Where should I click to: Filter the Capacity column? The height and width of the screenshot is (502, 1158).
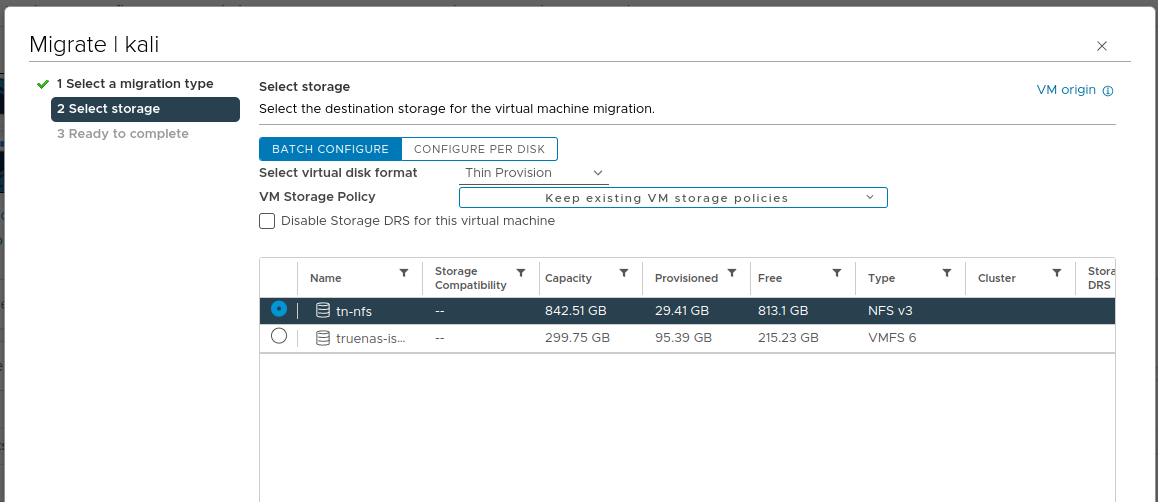pos(624,273)
